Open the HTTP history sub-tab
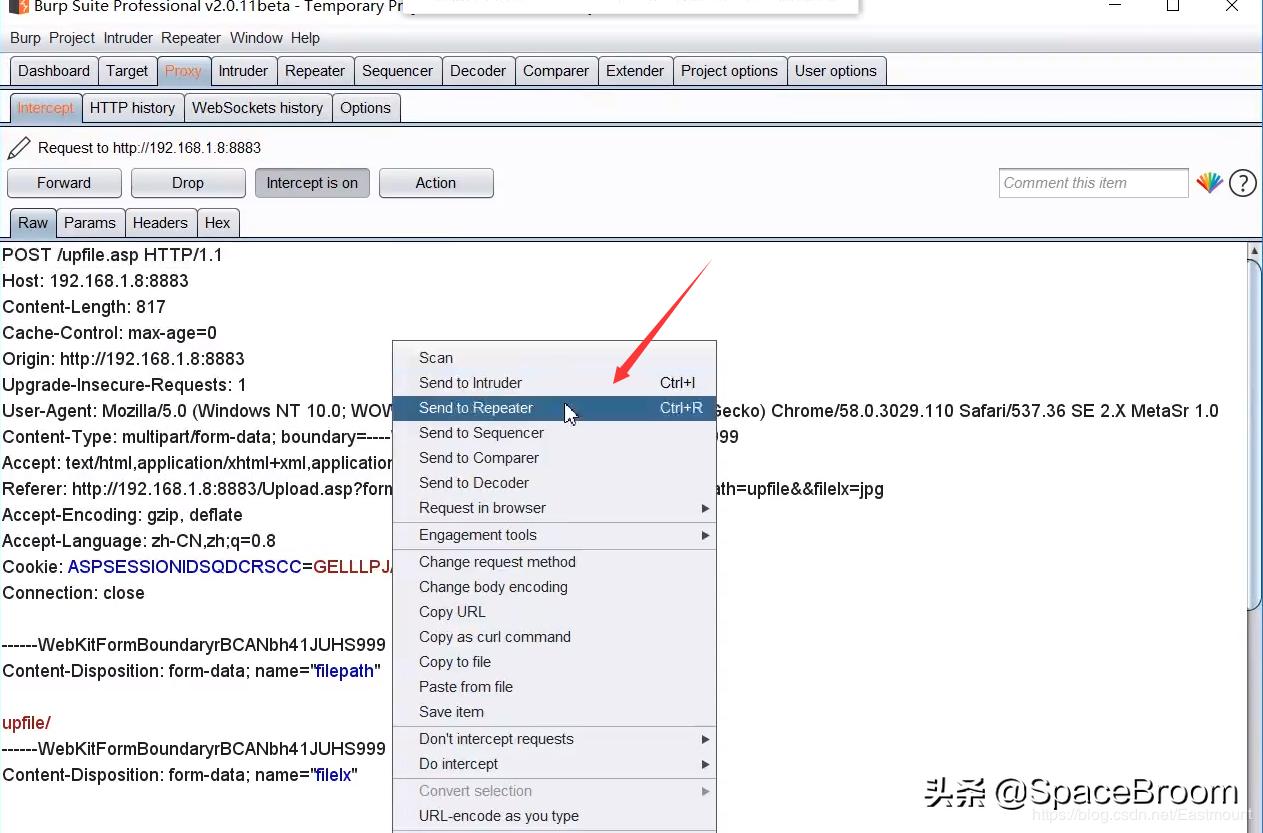Viewport: 1263px width, 833px height. point(132,108)
